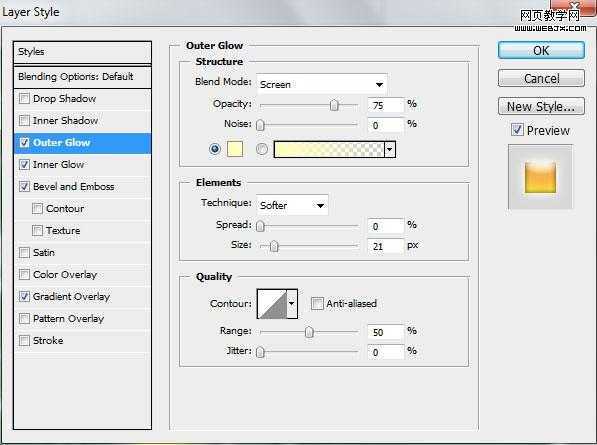This screenshot has width=597, height=445.
Task: Enable the Contour sub-option checkbox
Action: [x=37, y=209]
